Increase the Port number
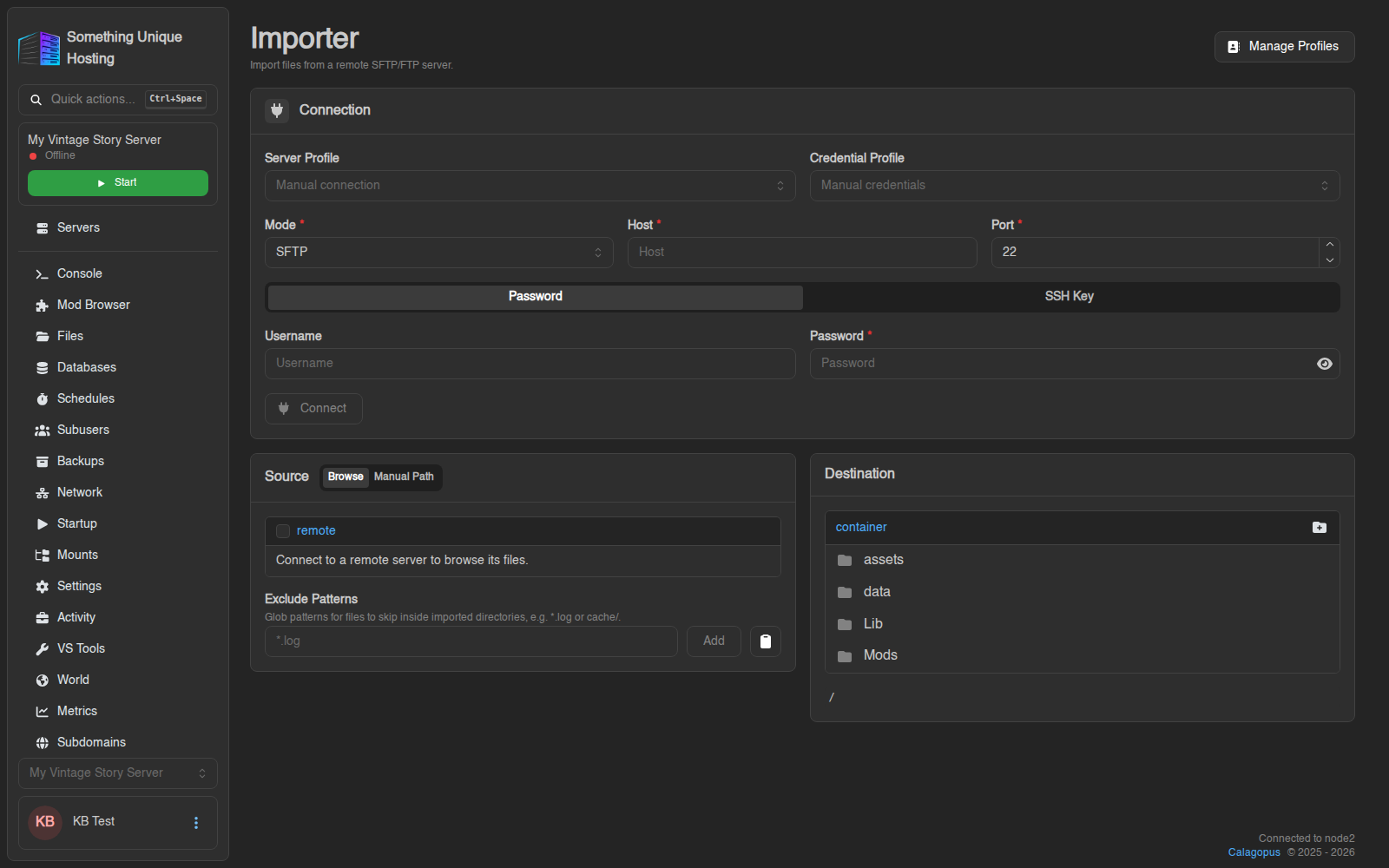Viewport: 1389px width, 868px height. (1329, 245)
